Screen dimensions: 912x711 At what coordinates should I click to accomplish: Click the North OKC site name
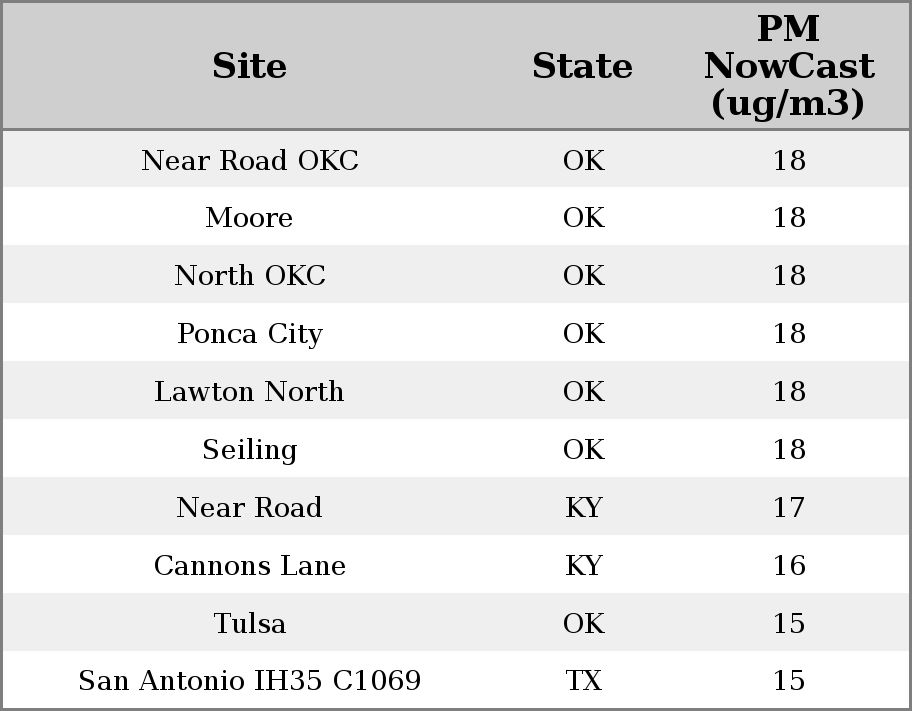tap(249, 276)
